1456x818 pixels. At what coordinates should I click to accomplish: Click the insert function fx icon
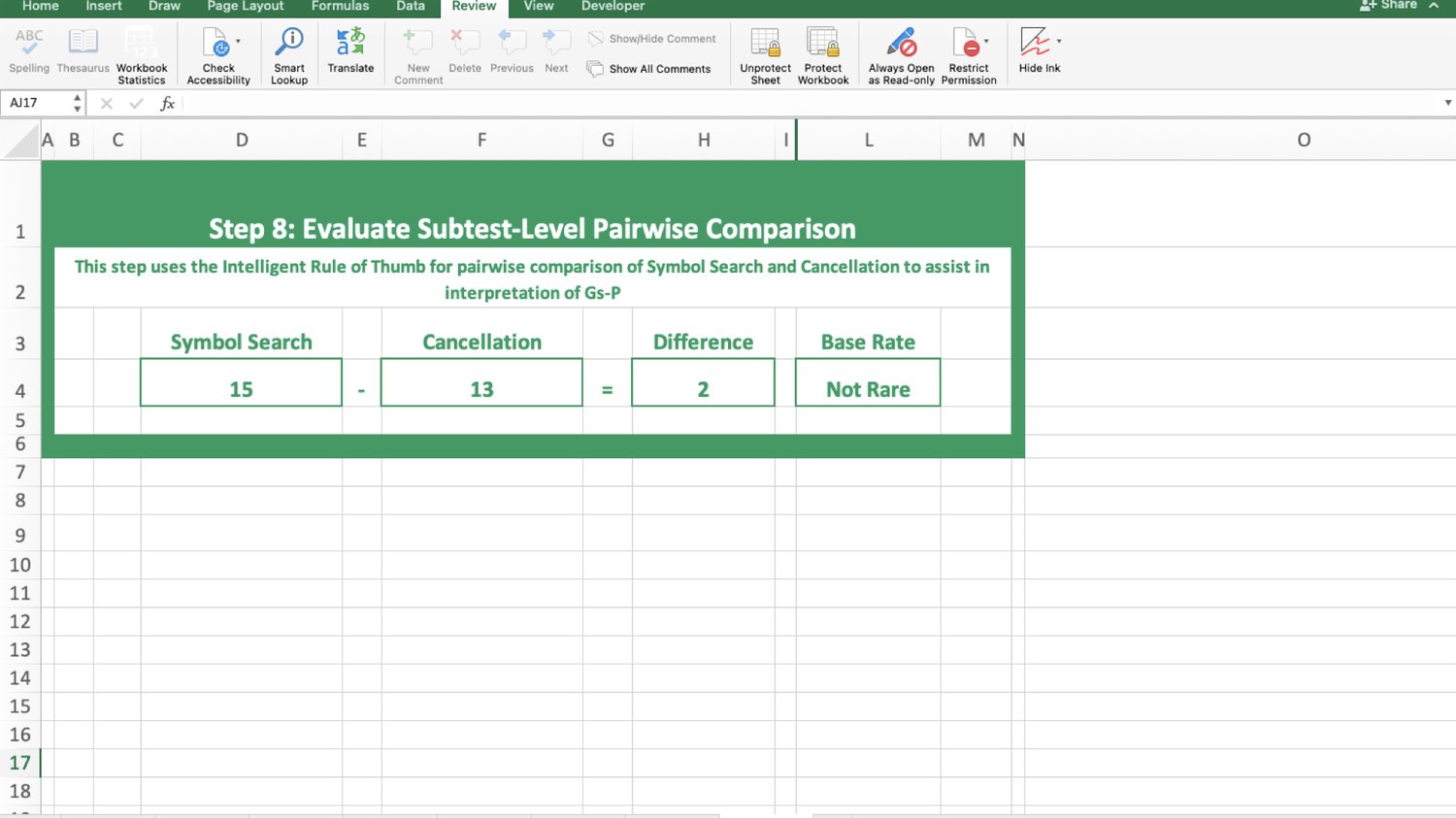167,104
